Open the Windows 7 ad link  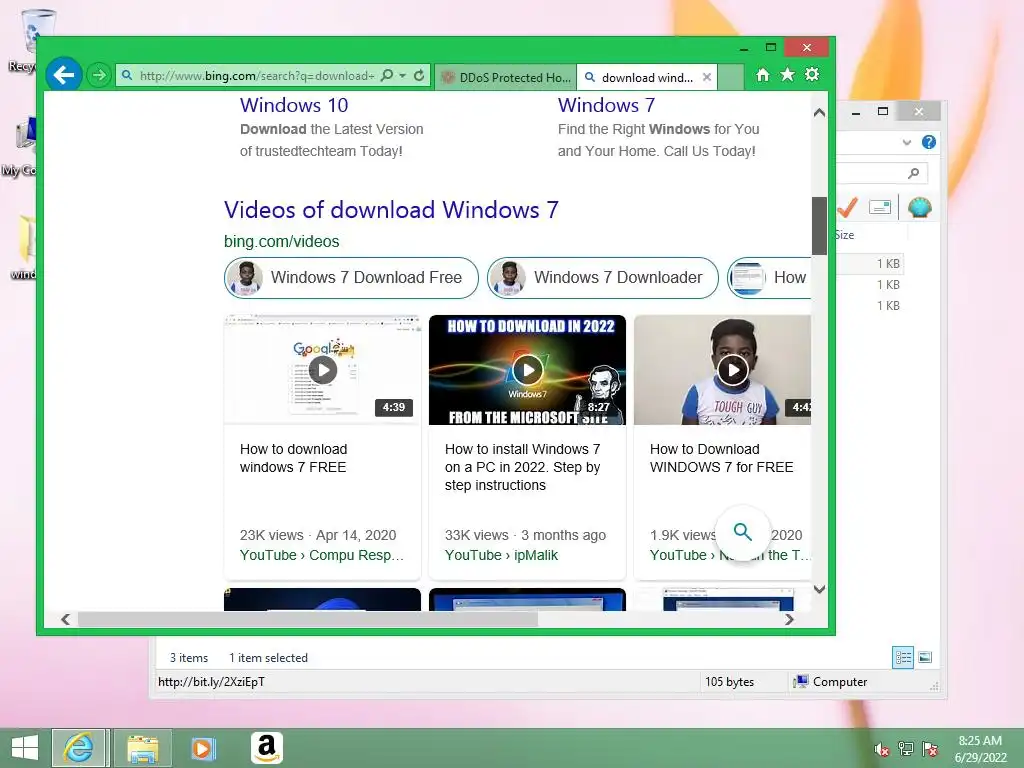pos(606,105)
